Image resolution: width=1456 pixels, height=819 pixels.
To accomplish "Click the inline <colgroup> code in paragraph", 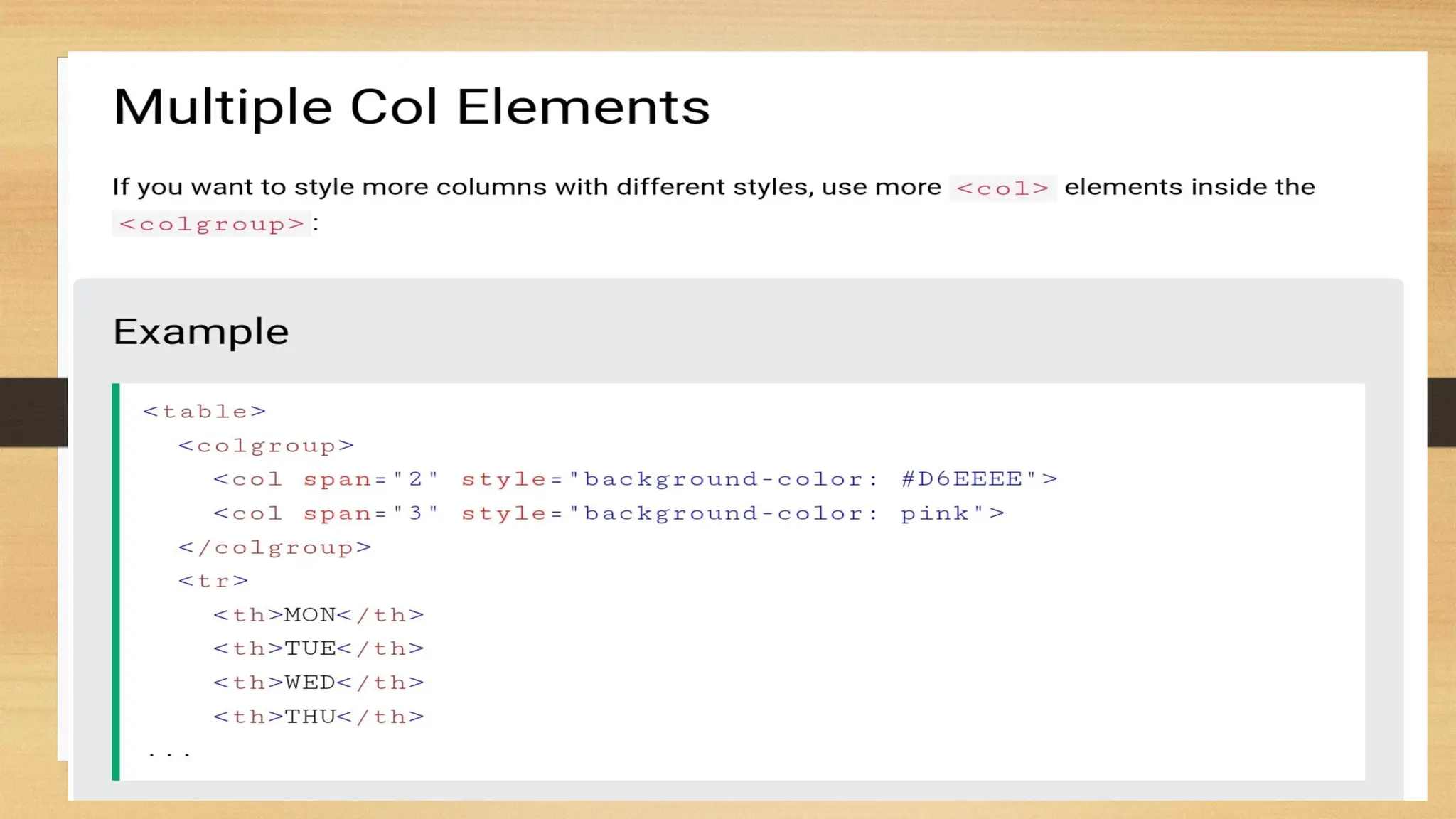I will 211,224.
